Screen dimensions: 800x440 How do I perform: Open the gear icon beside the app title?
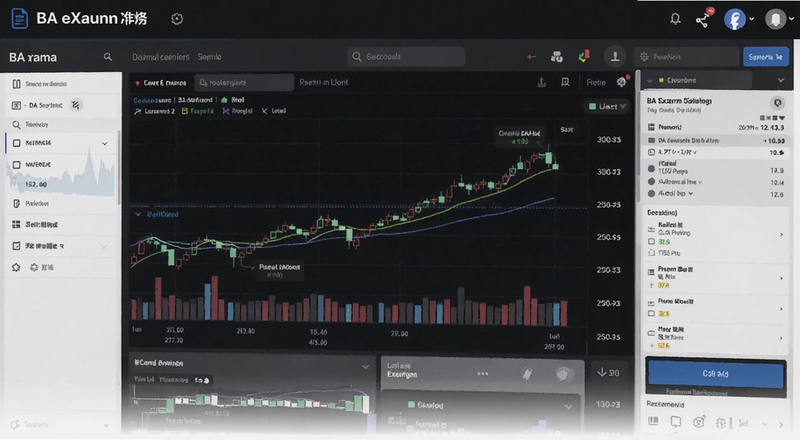177,19
